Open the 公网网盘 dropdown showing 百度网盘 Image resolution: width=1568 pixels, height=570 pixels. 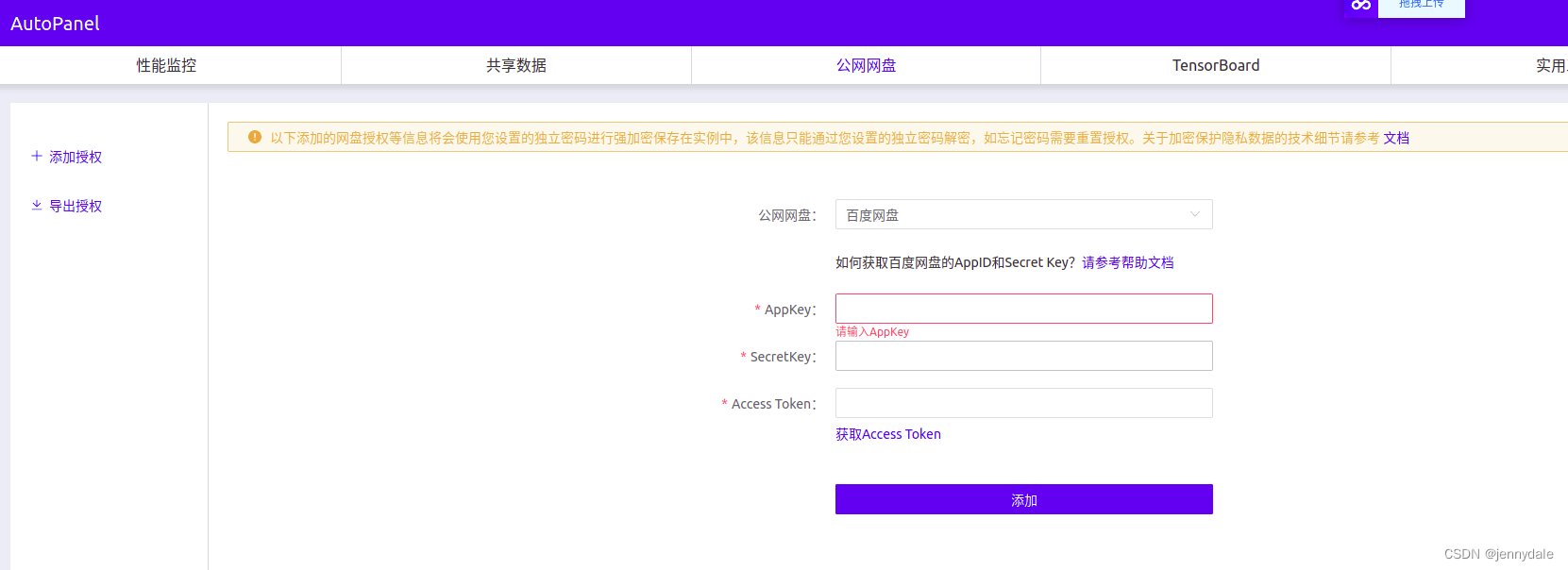[x=1023, y=214]
